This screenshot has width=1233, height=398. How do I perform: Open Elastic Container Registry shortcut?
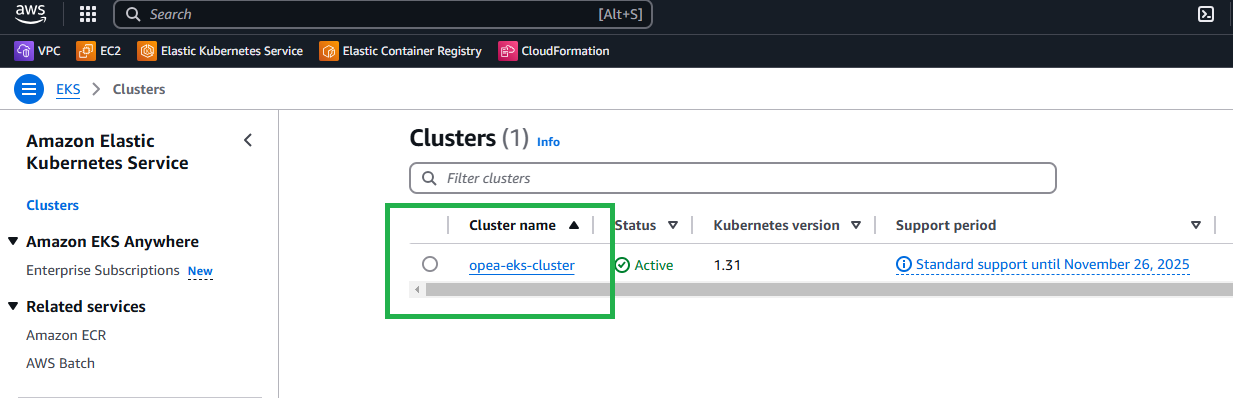[x=400, y=50]
